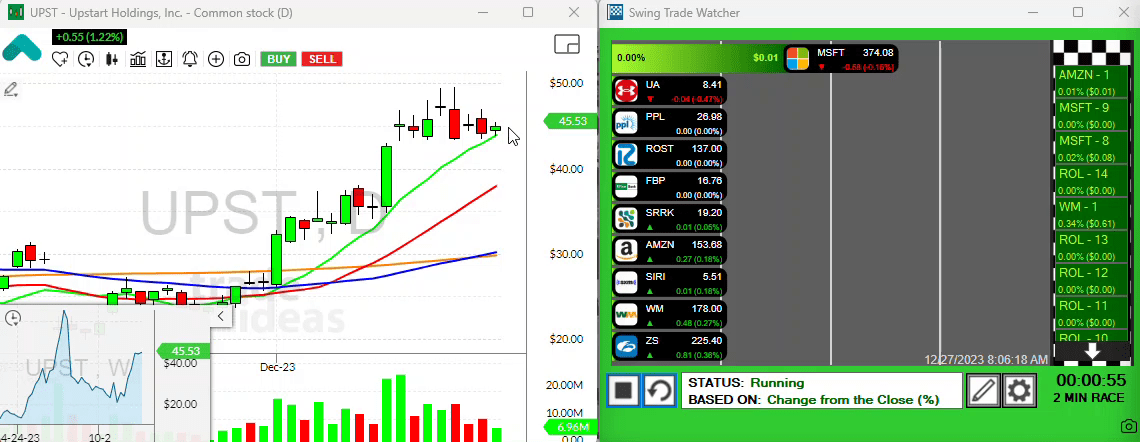Select the ROST racer logo
Image resolution: width=1140 pixels, height=442 pixels.
tap(626, 155)
